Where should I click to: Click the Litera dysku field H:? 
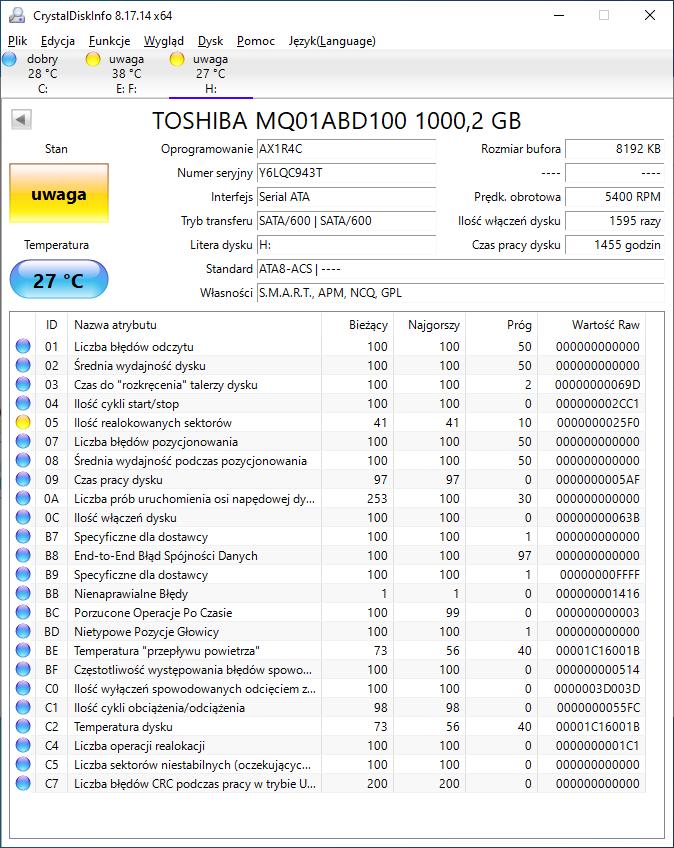(346, 245)
